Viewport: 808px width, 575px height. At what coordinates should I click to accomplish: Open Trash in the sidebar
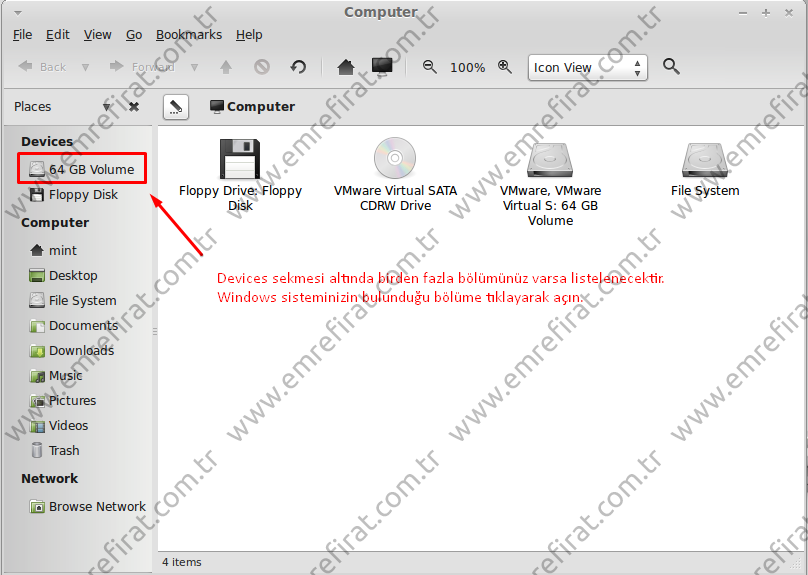tap(63, 450)
